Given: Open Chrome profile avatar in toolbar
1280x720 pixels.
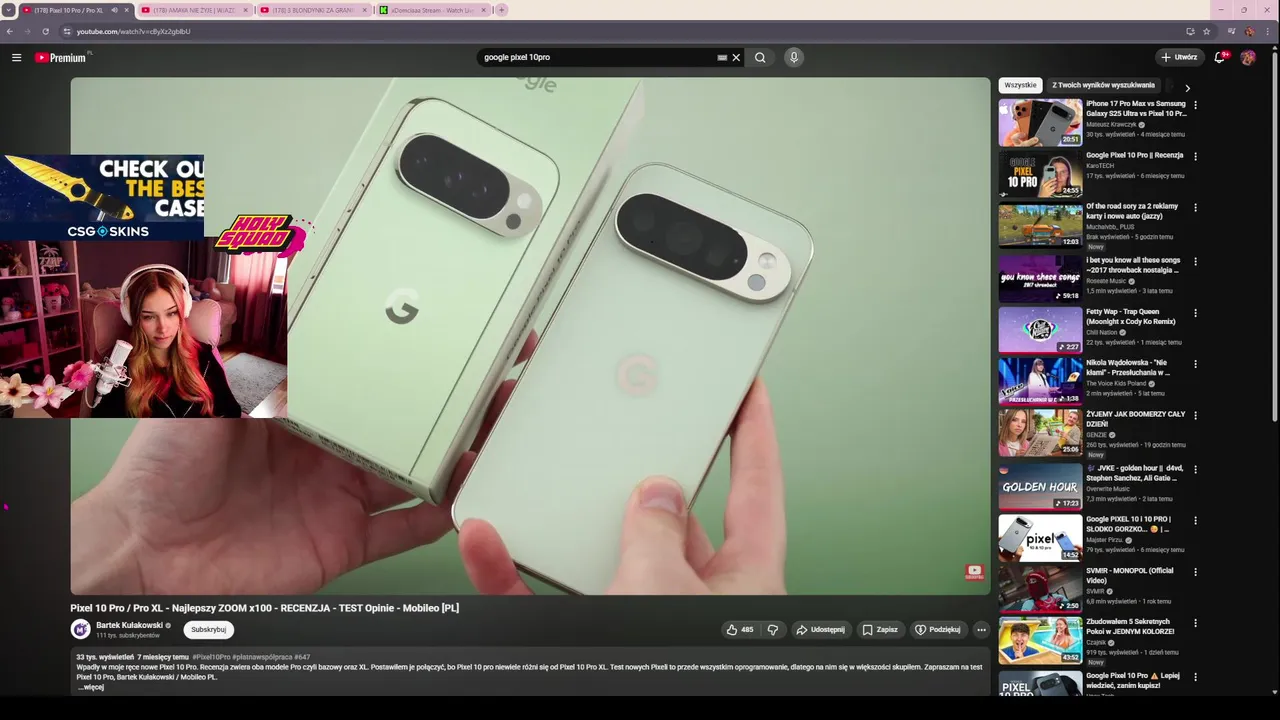Looking at the screenshot, I should click(x=1250, y=31).
